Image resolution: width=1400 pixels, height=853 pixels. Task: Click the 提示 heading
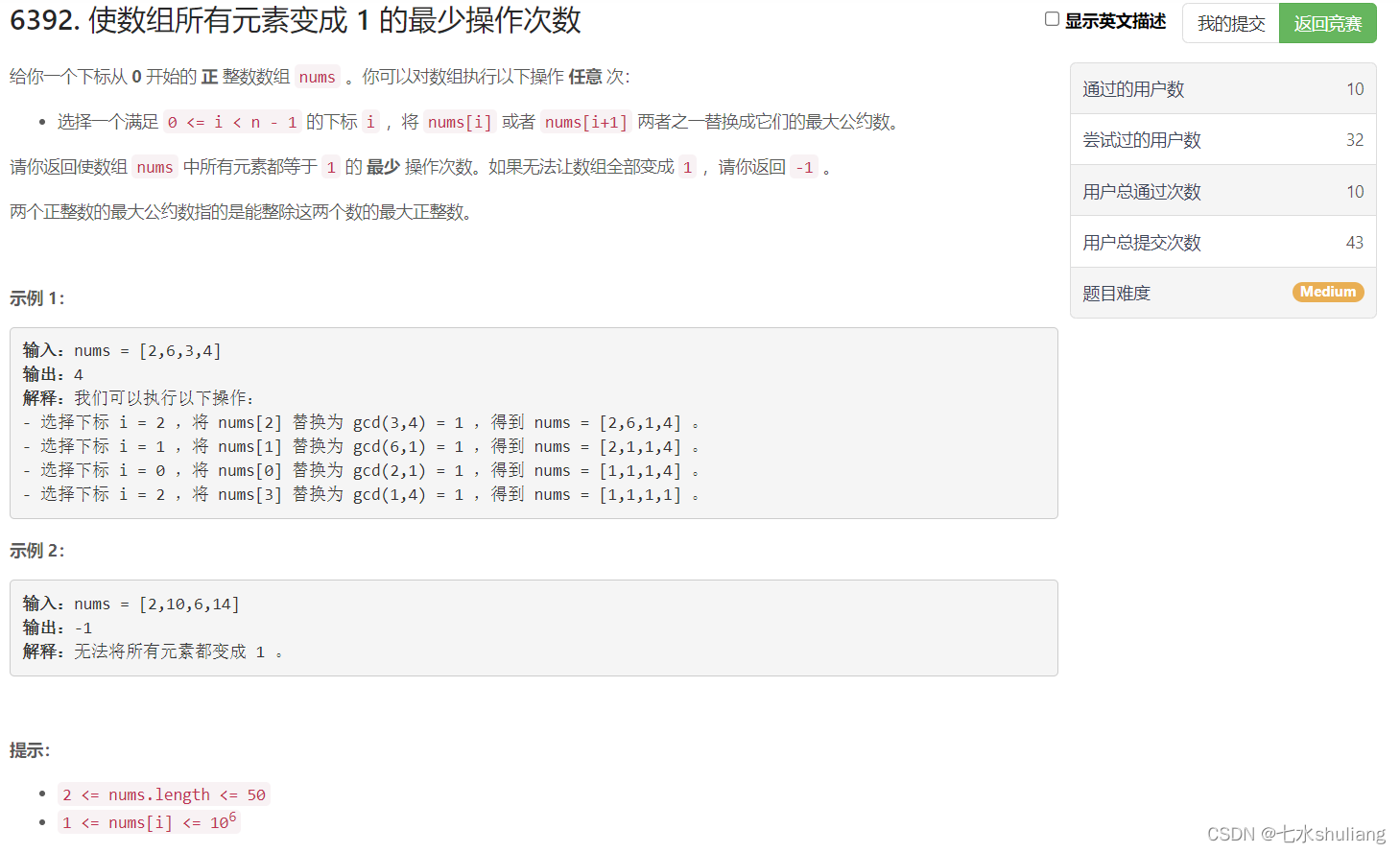pyautogui.click(x=30, y=750)
